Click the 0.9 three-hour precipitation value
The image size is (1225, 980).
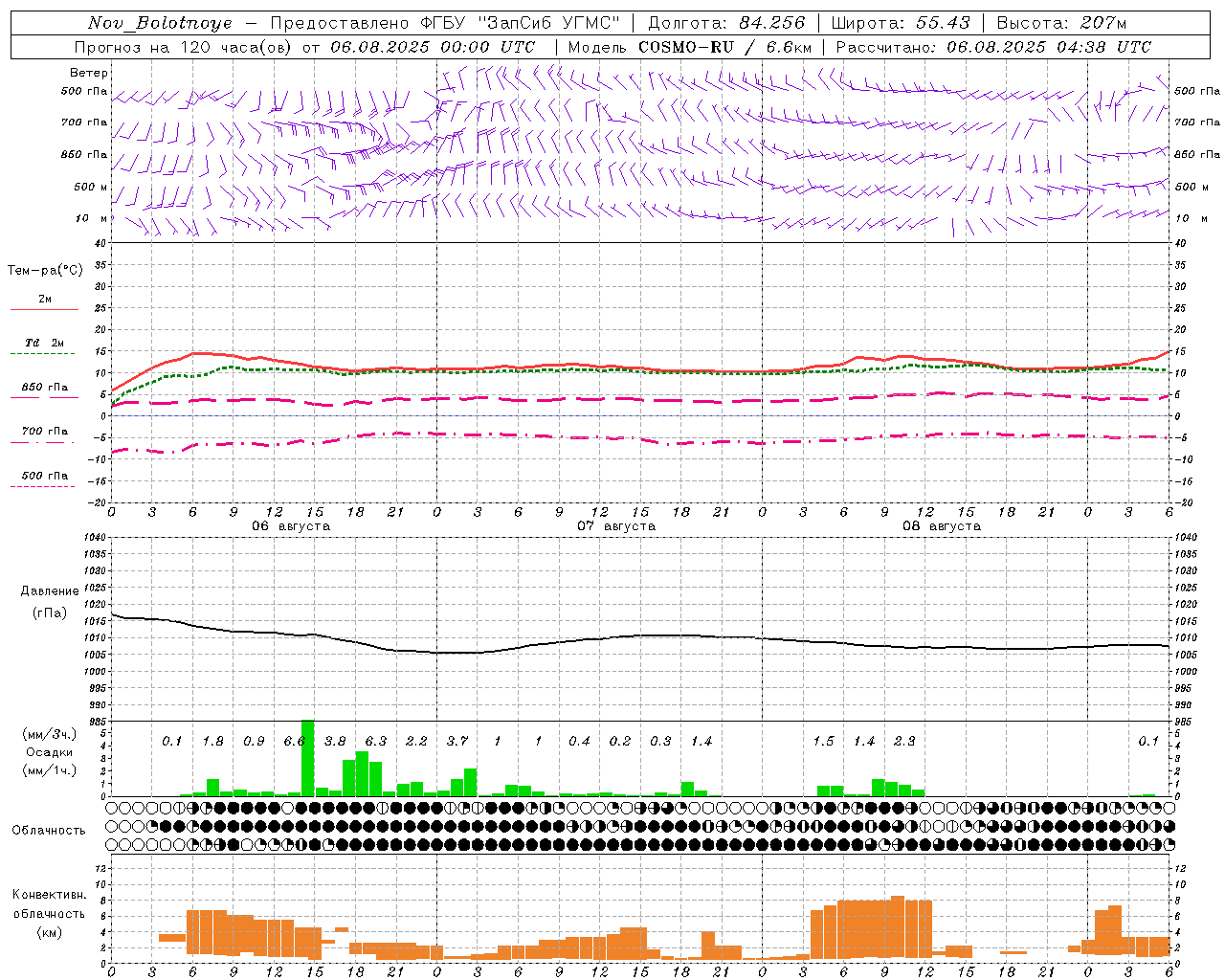pos(254,742)
